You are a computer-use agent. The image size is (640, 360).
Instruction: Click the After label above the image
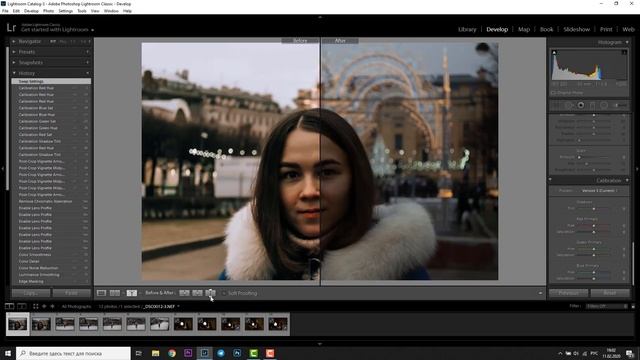point(340,41)
